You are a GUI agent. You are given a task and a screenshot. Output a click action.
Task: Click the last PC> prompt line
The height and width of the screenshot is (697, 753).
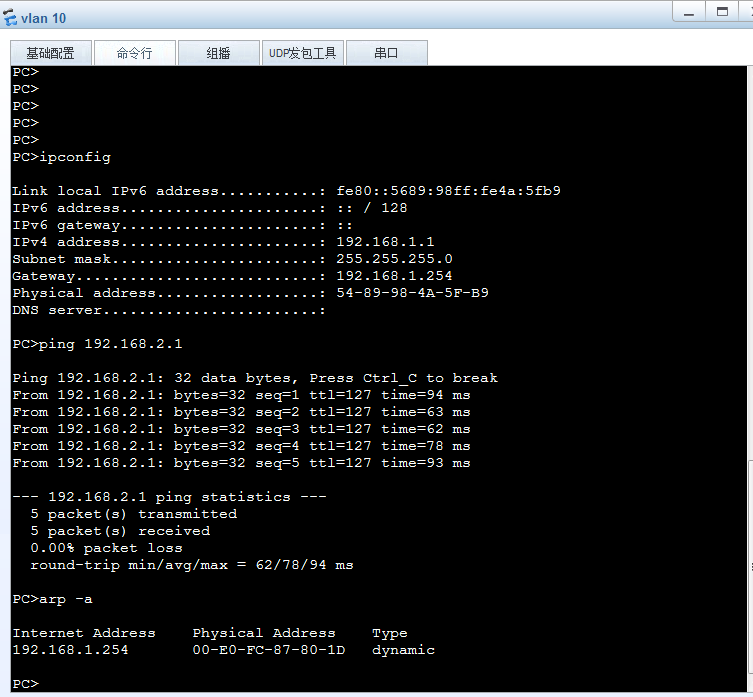coord(25,684)
